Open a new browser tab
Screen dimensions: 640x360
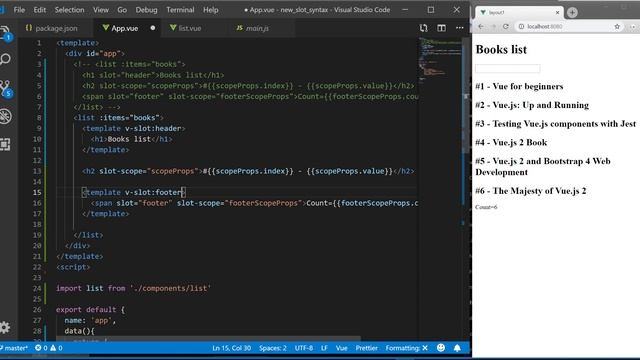coord(572,13)
